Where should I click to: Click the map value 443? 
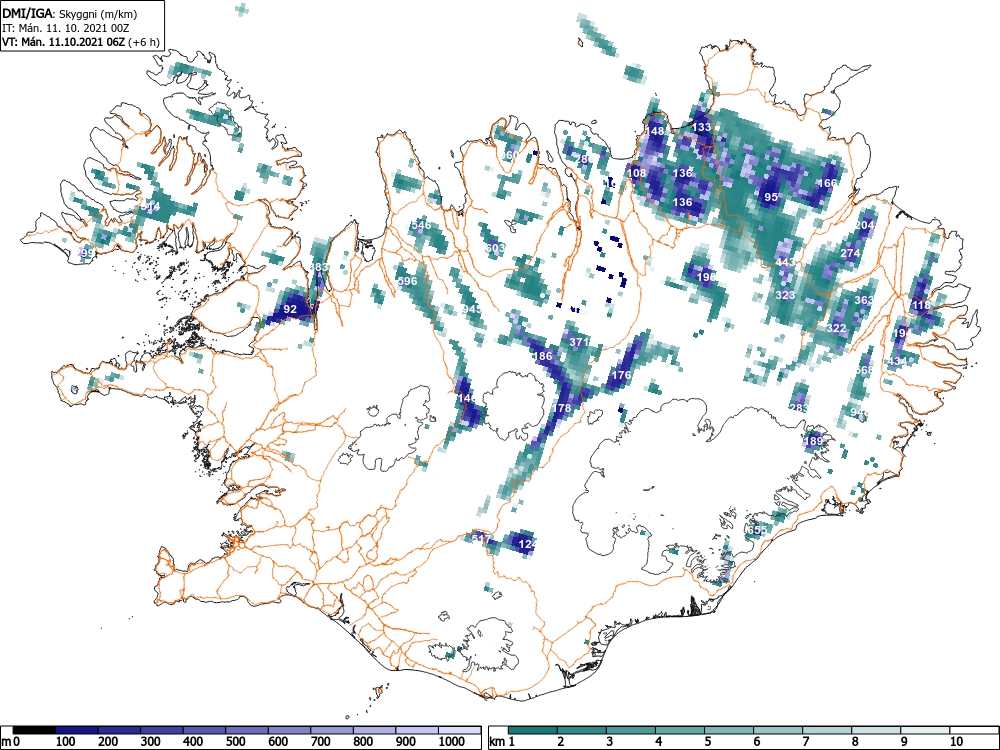[x=786, y=262]
